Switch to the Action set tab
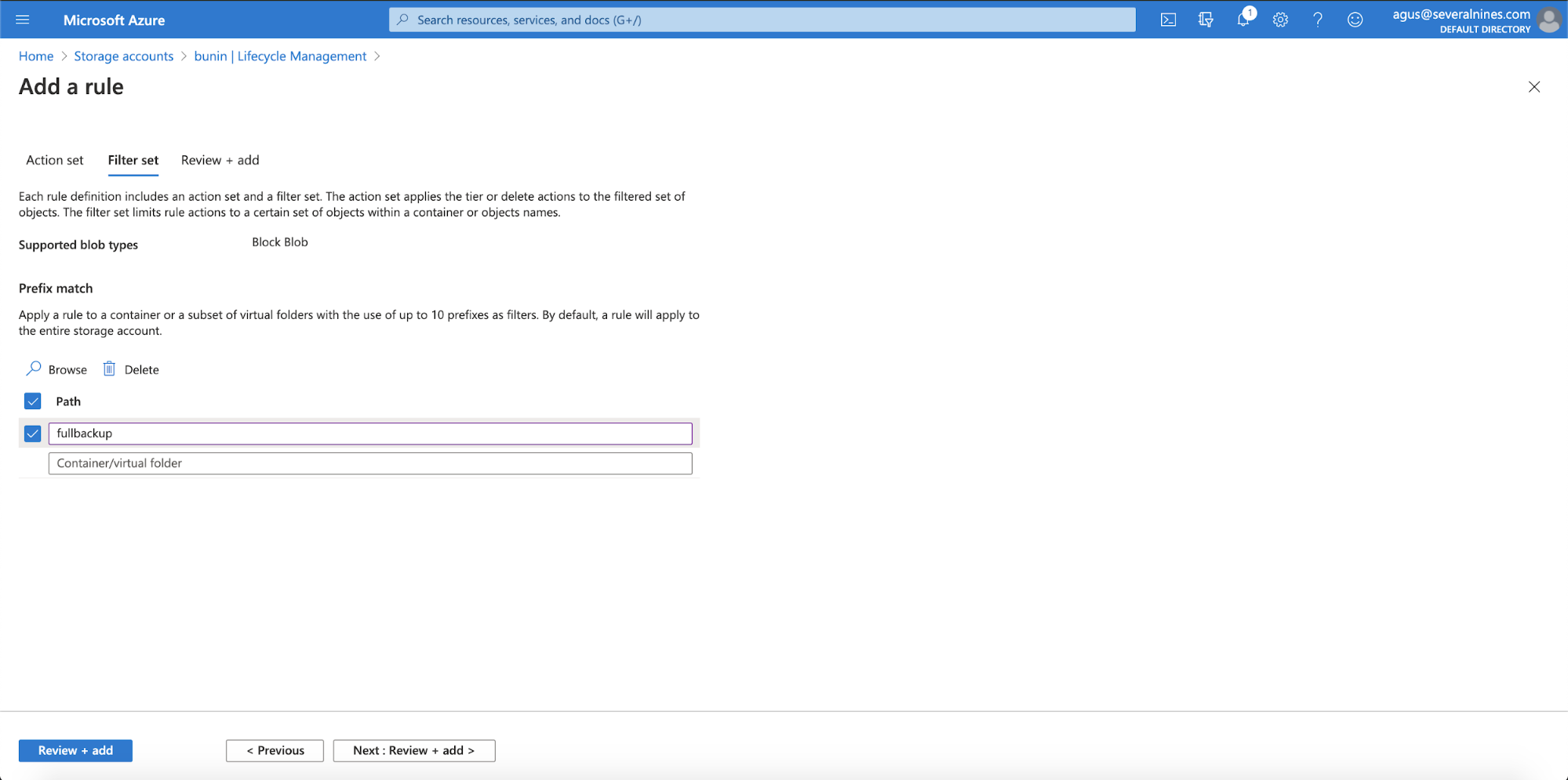The image size is (1568, 780). pos(55,160)
